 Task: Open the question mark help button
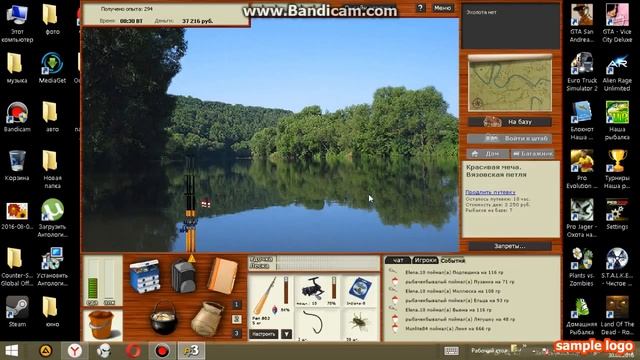(x=420, y=8)
